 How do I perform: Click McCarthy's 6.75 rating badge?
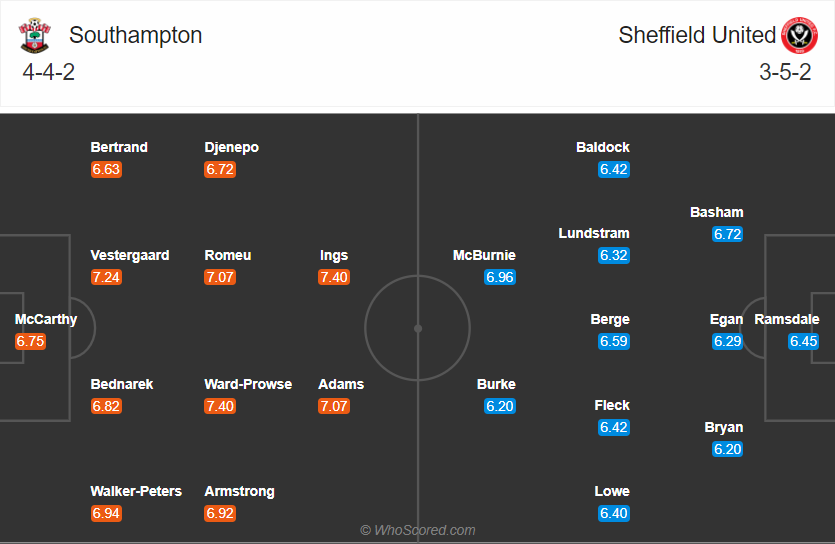(31, 341)
